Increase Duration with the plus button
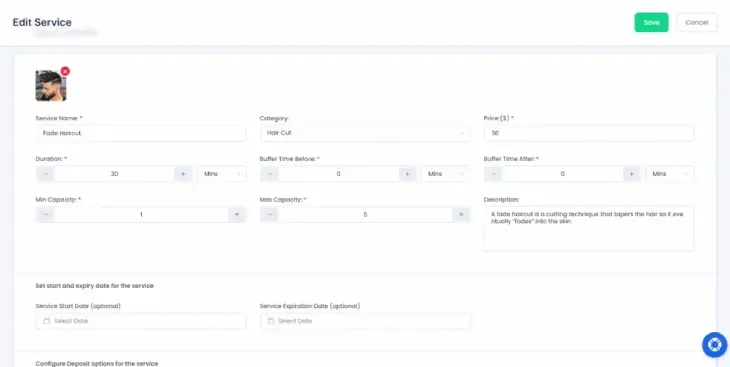This screenshot has height=367, width=730. (x=183, y=174)
